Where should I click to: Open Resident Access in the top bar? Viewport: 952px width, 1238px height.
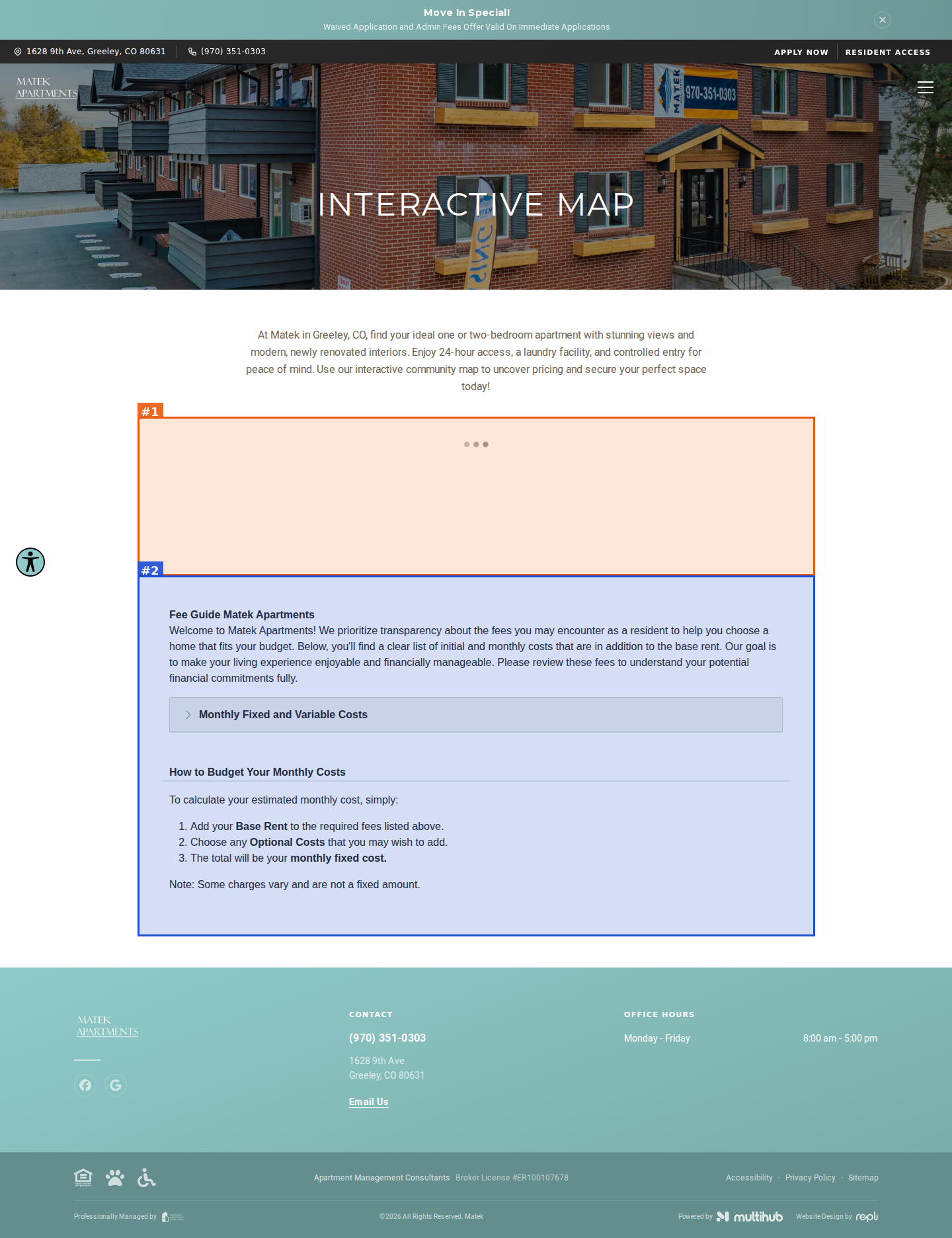[x=888, y=52]
